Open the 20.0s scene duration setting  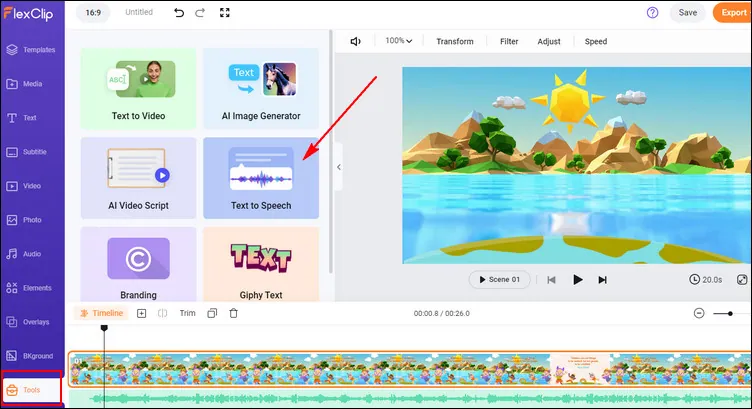[x=705, y=280]
